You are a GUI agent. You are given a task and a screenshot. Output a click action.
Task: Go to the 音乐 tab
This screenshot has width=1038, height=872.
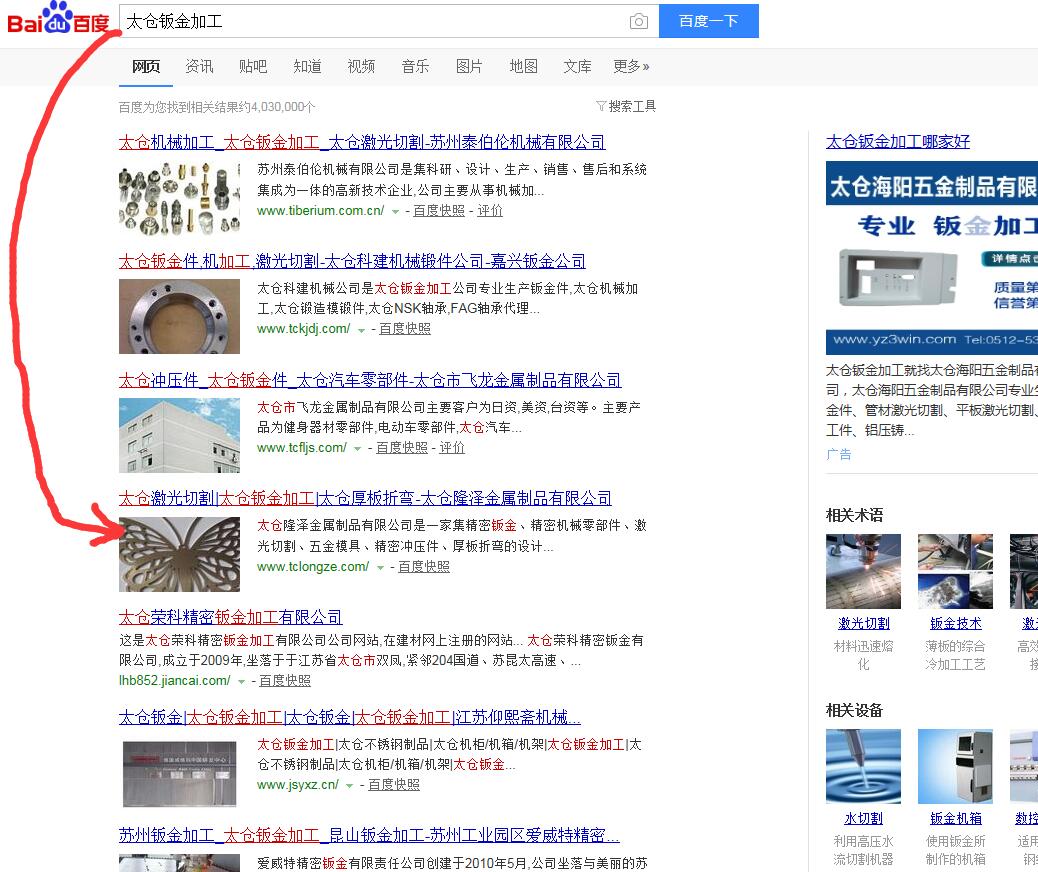415,66
